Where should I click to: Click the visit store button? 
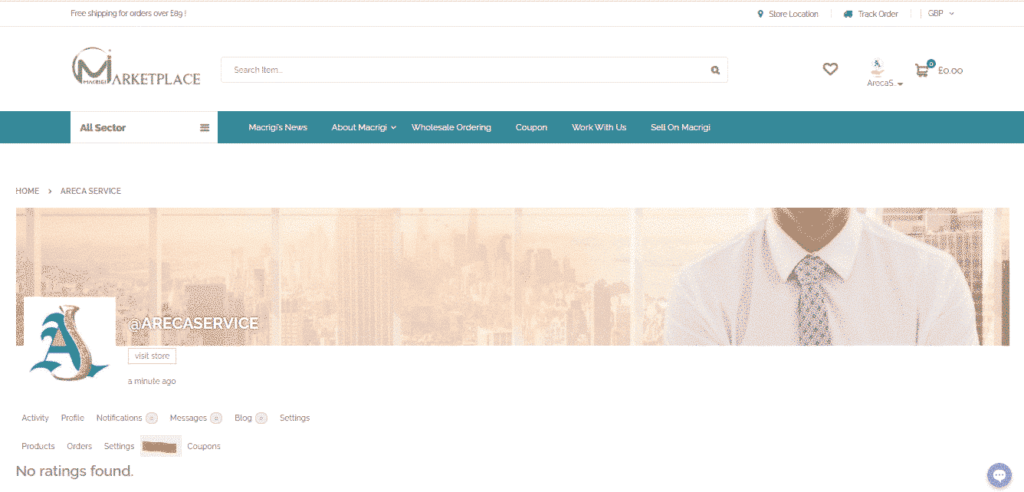click(152, 356)
